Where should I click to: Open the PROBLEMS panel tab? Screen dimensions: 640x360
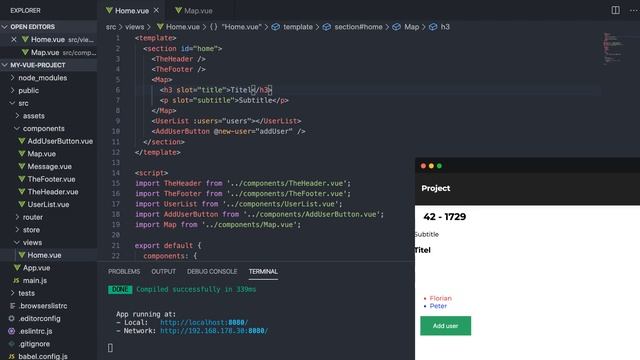tap(124, 271)
